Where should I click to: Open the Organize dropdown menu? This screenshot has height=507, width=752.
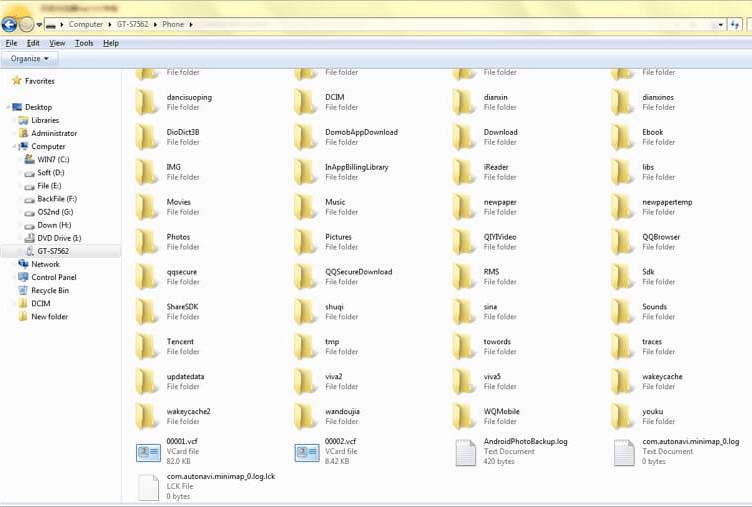[29, 59]
